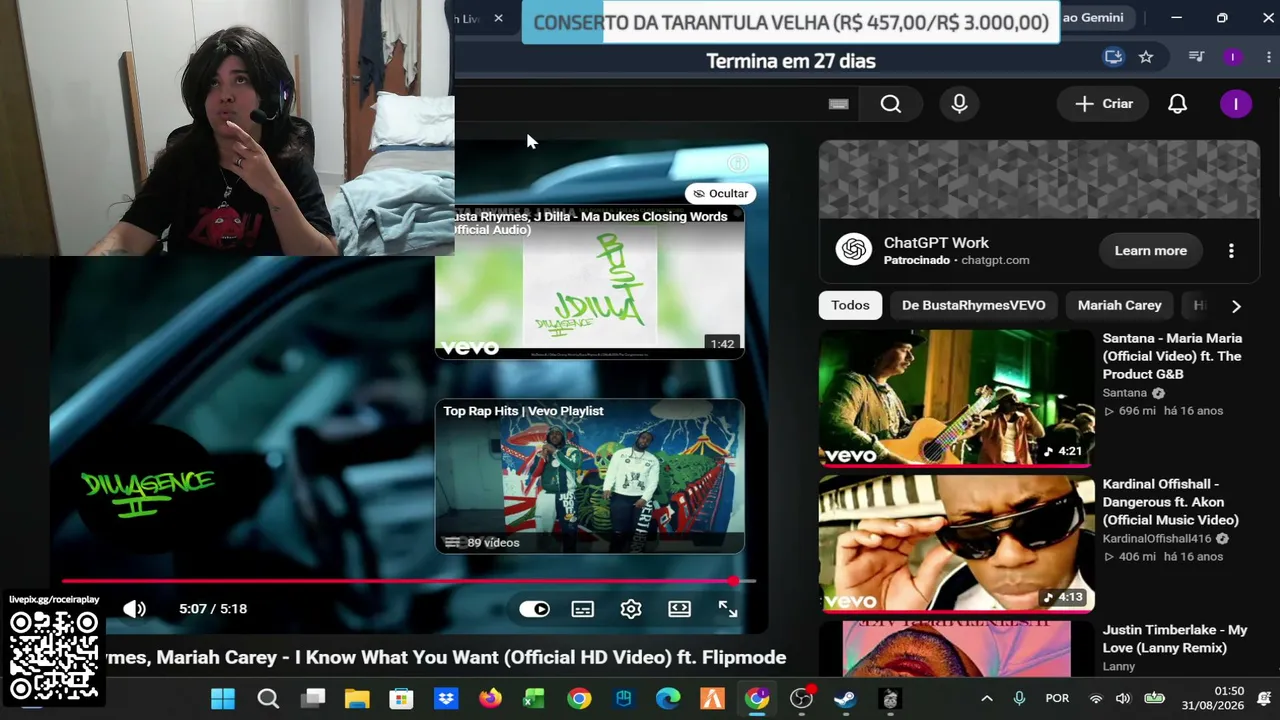
Task: Go to KardinalOffishall416 channel
Action: click(1157, 538)
